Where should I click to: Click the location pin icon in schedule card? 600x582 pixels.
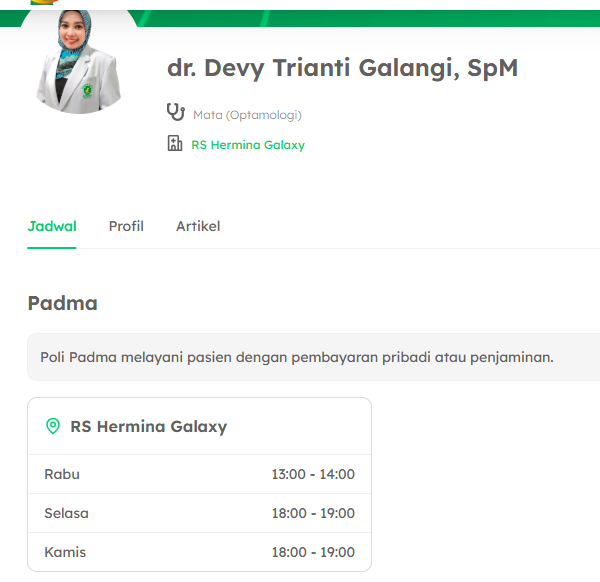[x=53, y=427]
